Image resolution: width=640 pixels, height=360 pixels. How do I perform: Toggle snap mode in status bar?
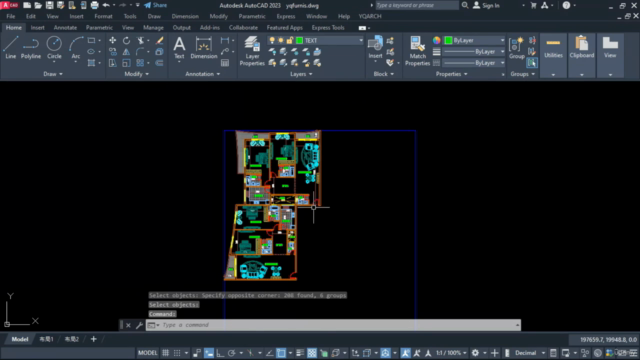click(x=177, y=353)
